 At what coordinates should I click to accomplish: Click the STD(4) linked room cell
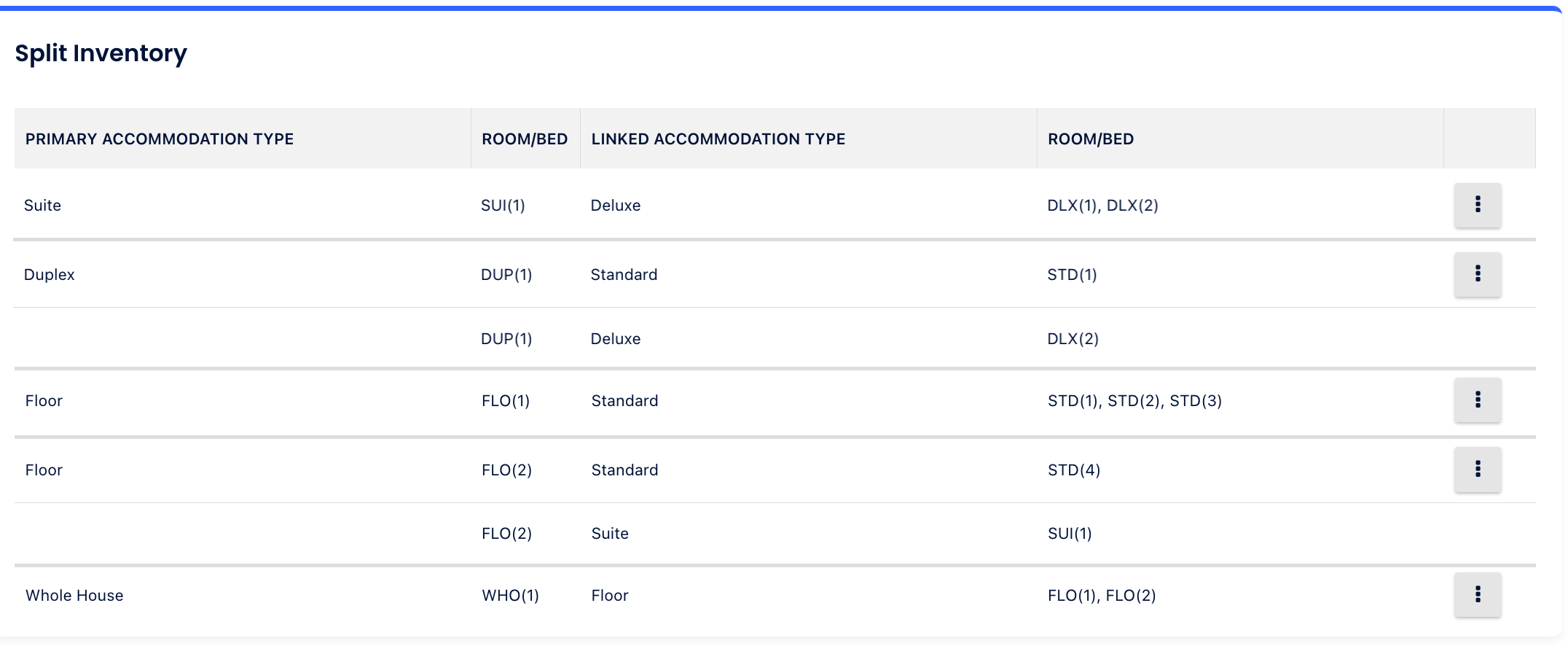coord(1074,470)
